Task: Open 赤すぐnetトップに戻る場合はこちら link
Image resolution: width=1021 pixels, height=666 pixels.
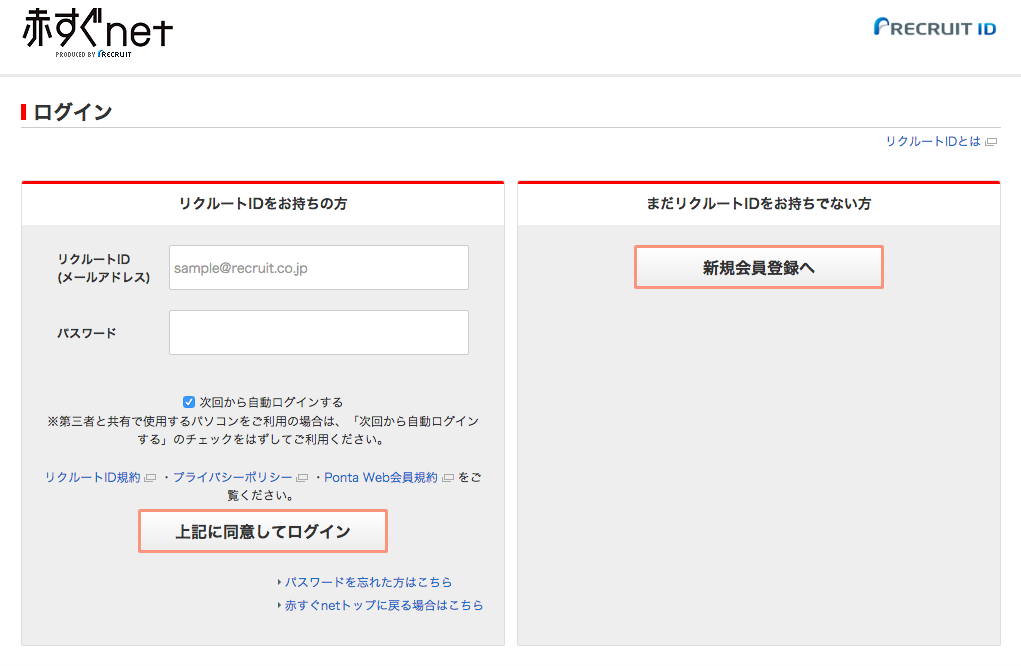Action: pos(384,605)
